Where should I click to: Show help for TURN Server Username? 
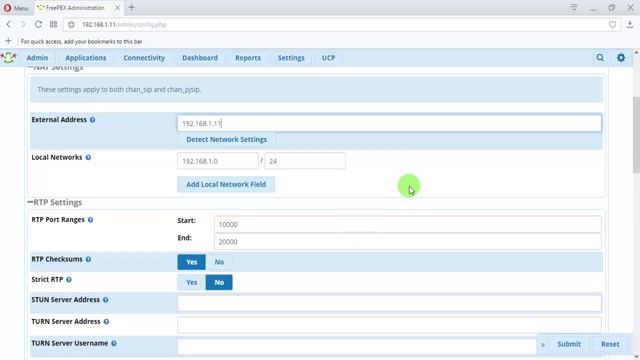click(x=114, y=344)
